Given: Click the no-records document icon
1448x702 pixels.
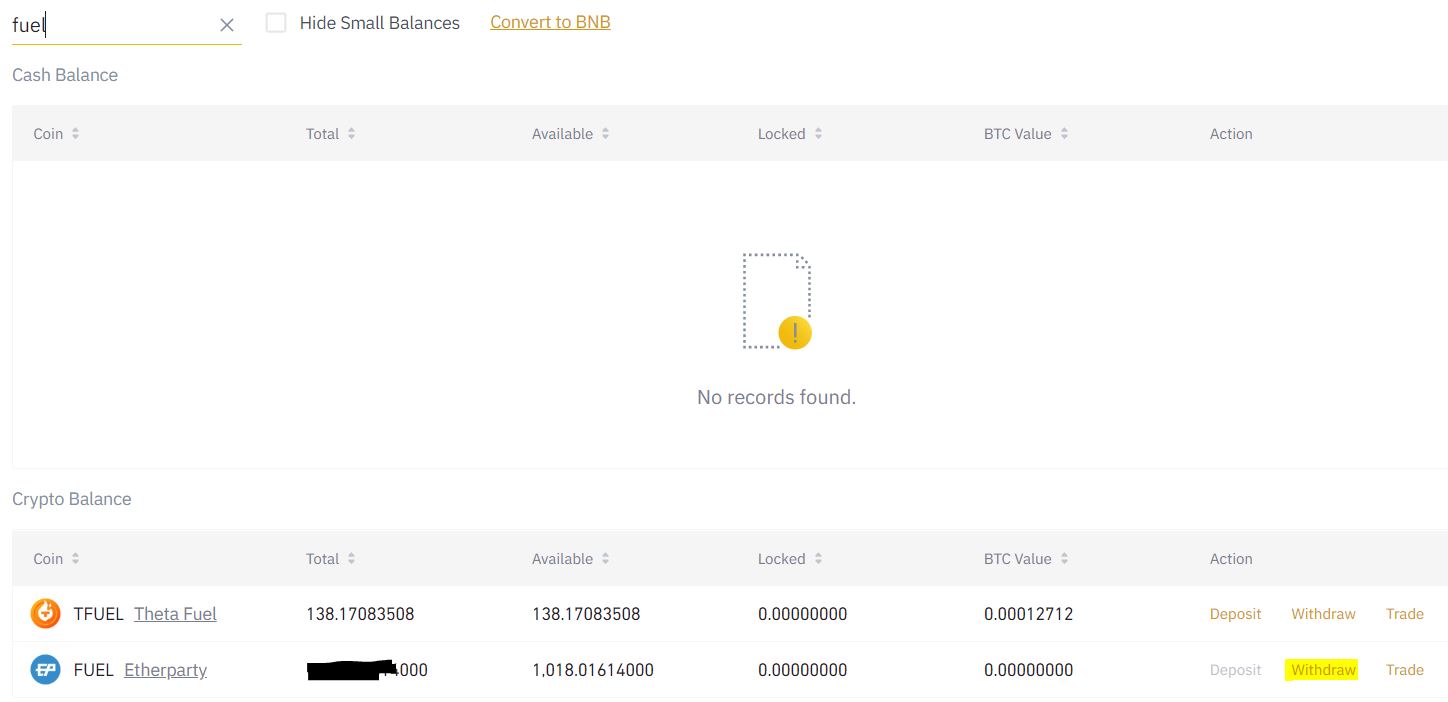Looking at the screenshot, I should point(777,301).
